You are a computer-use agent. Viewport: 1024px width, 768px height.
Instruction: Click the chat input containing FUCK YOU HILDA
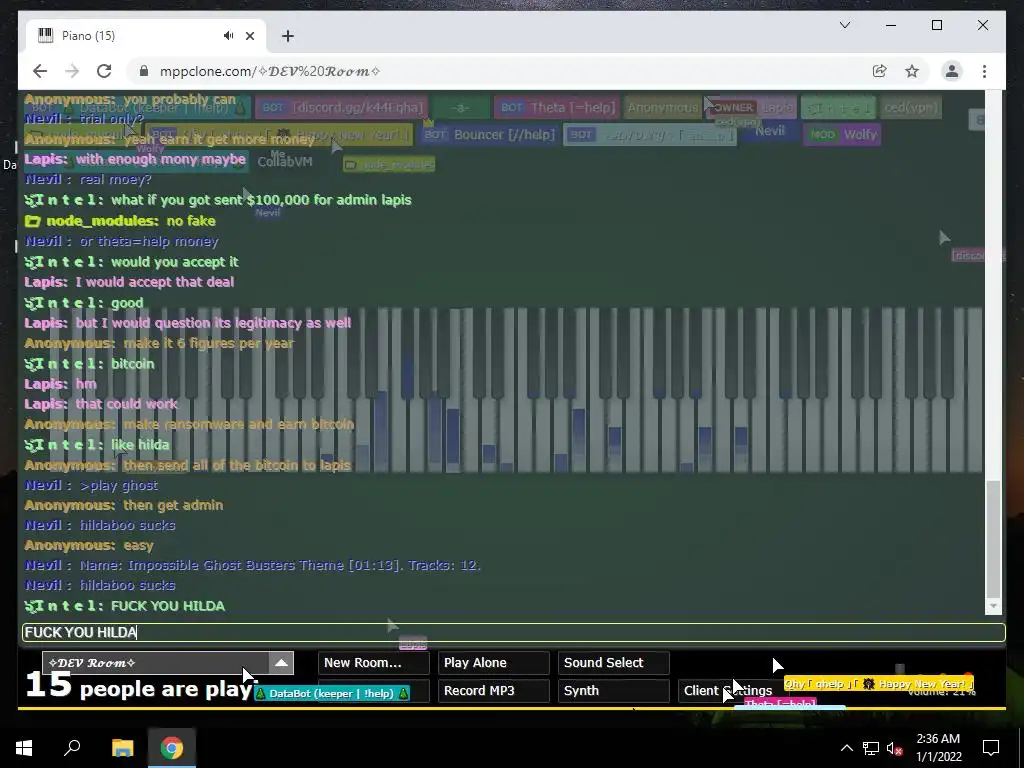(x=514, y=632)
